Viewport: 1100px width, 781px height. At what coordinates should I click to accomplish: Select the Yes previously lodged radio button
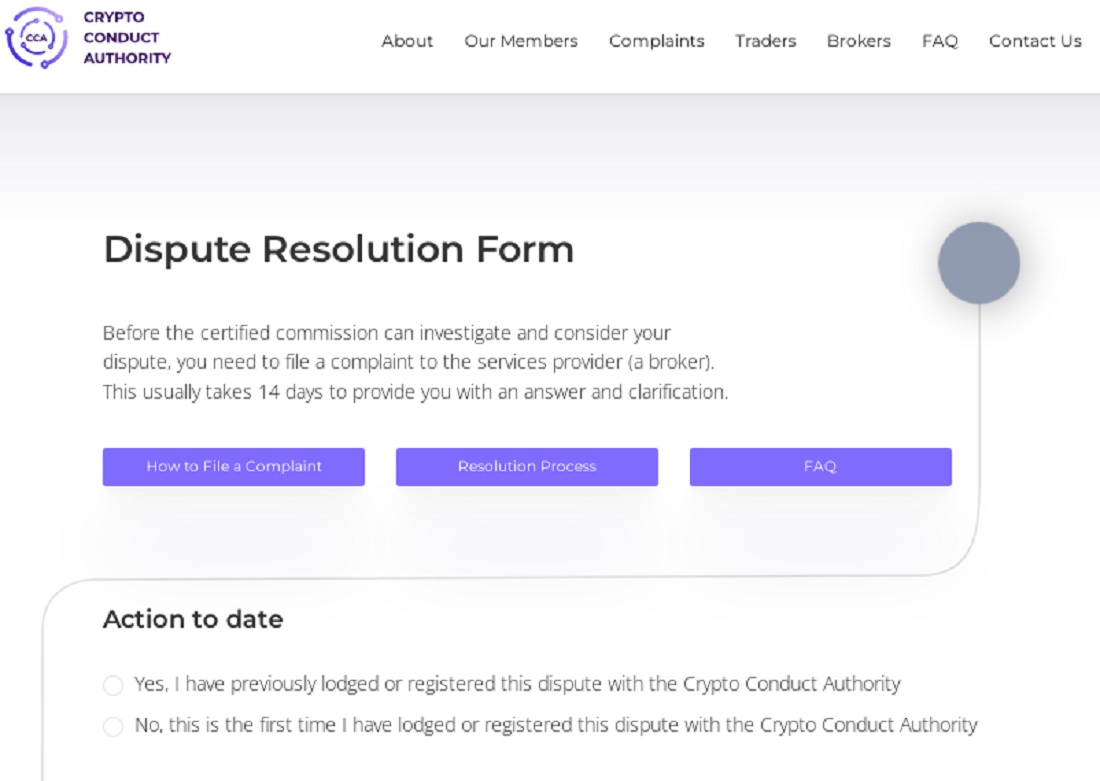pyautogui.click(x=113, y=685)
